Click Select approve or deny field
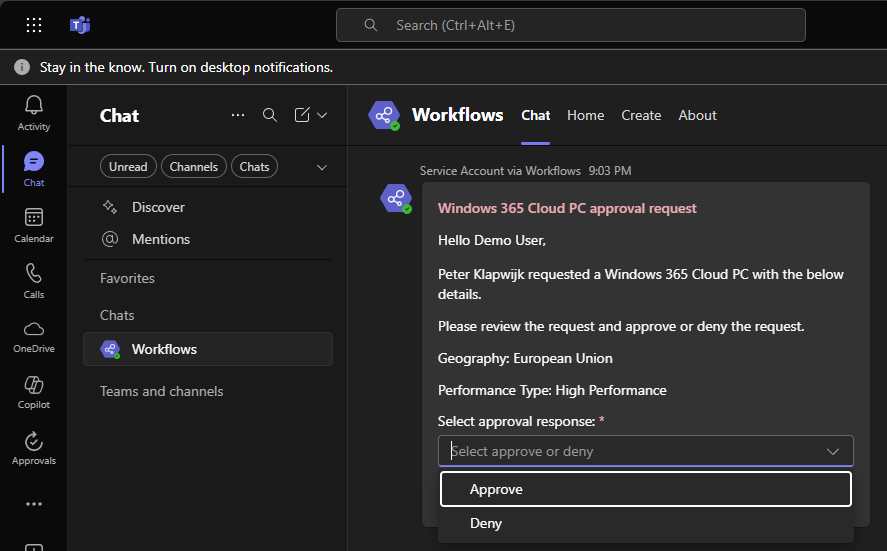Image resolution: width=887 pixels, height=551 pixels. 645,451
